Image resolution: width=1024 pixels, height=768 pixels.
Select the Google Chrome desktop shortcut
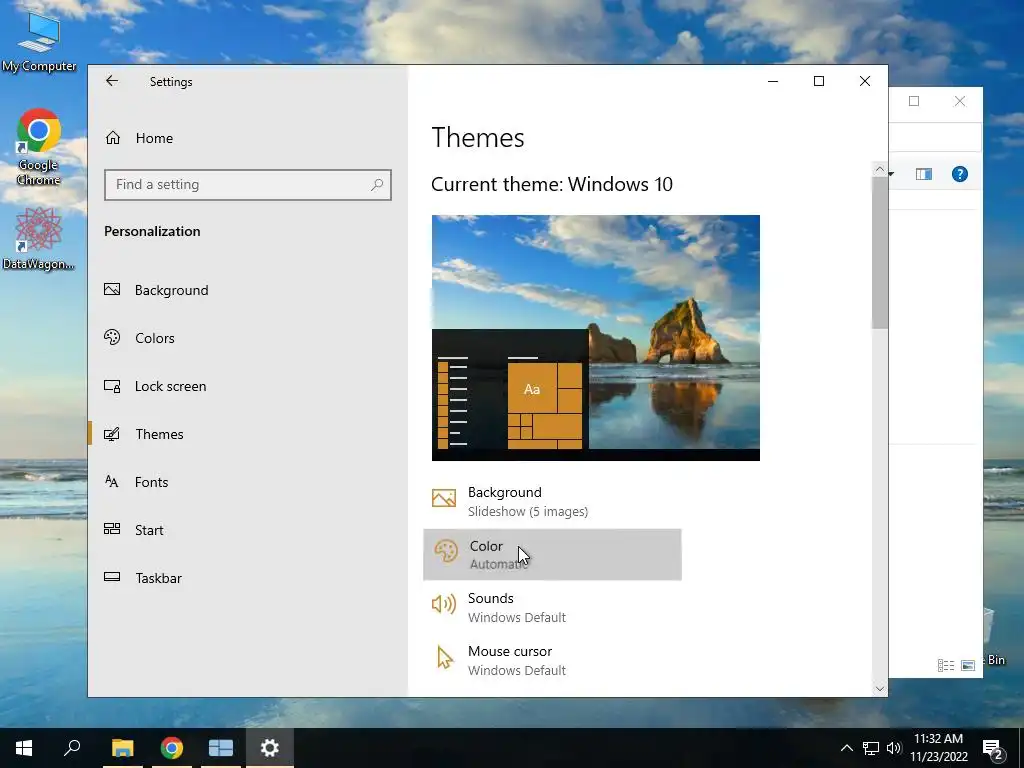[39, 147]
